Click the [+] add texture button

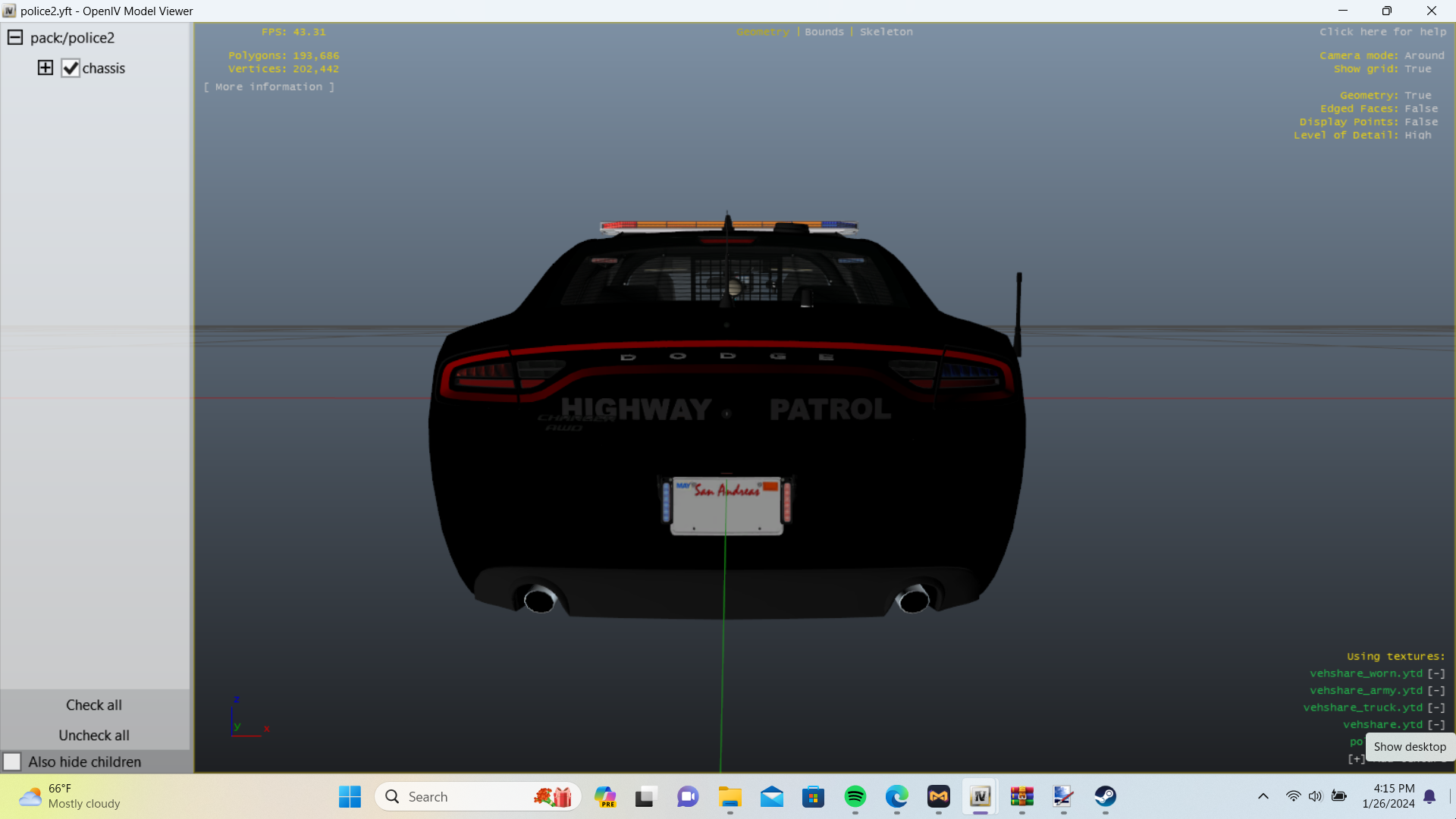coord(1356,759)
